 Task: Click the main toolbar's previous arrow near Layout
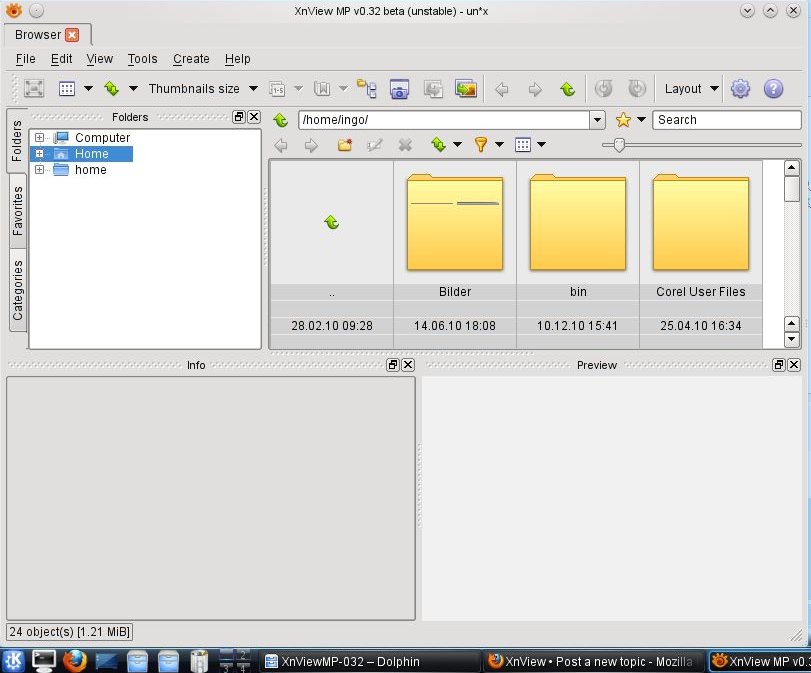tap(501, 89)
